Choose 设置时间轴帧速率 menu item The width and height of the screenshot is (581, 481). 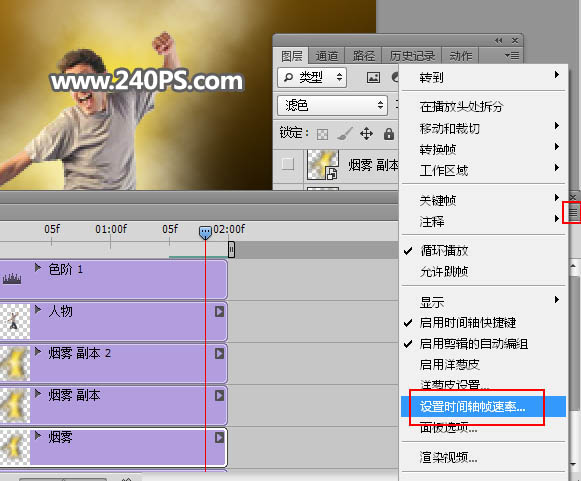pos(484,407)
